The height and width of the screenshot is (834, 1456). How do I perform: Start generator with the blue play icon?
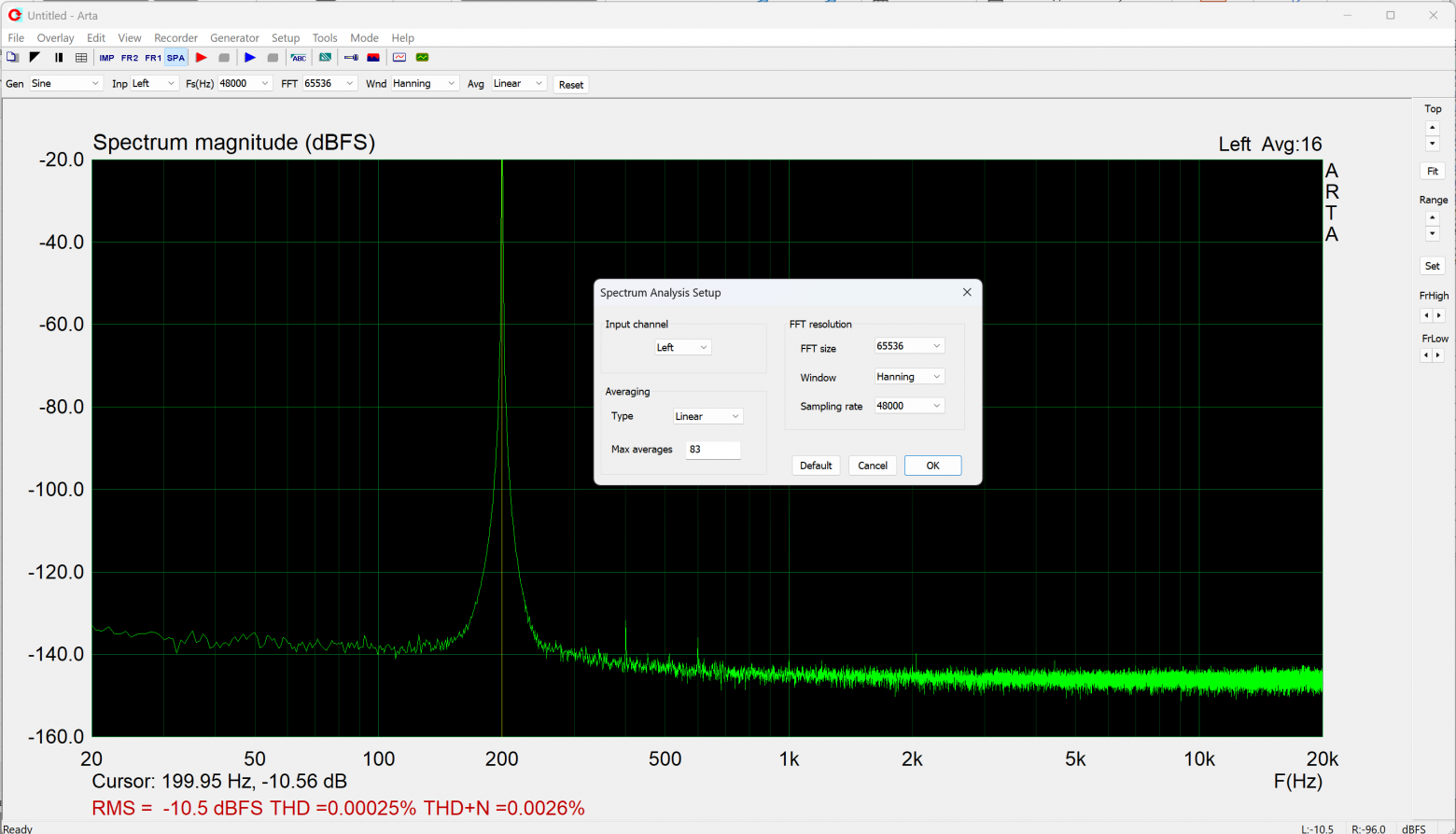(250, 58)
